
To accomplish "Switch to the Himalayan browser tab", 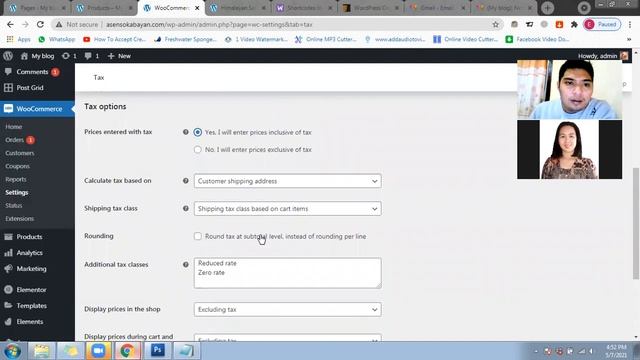I will [x=238, y=8].
